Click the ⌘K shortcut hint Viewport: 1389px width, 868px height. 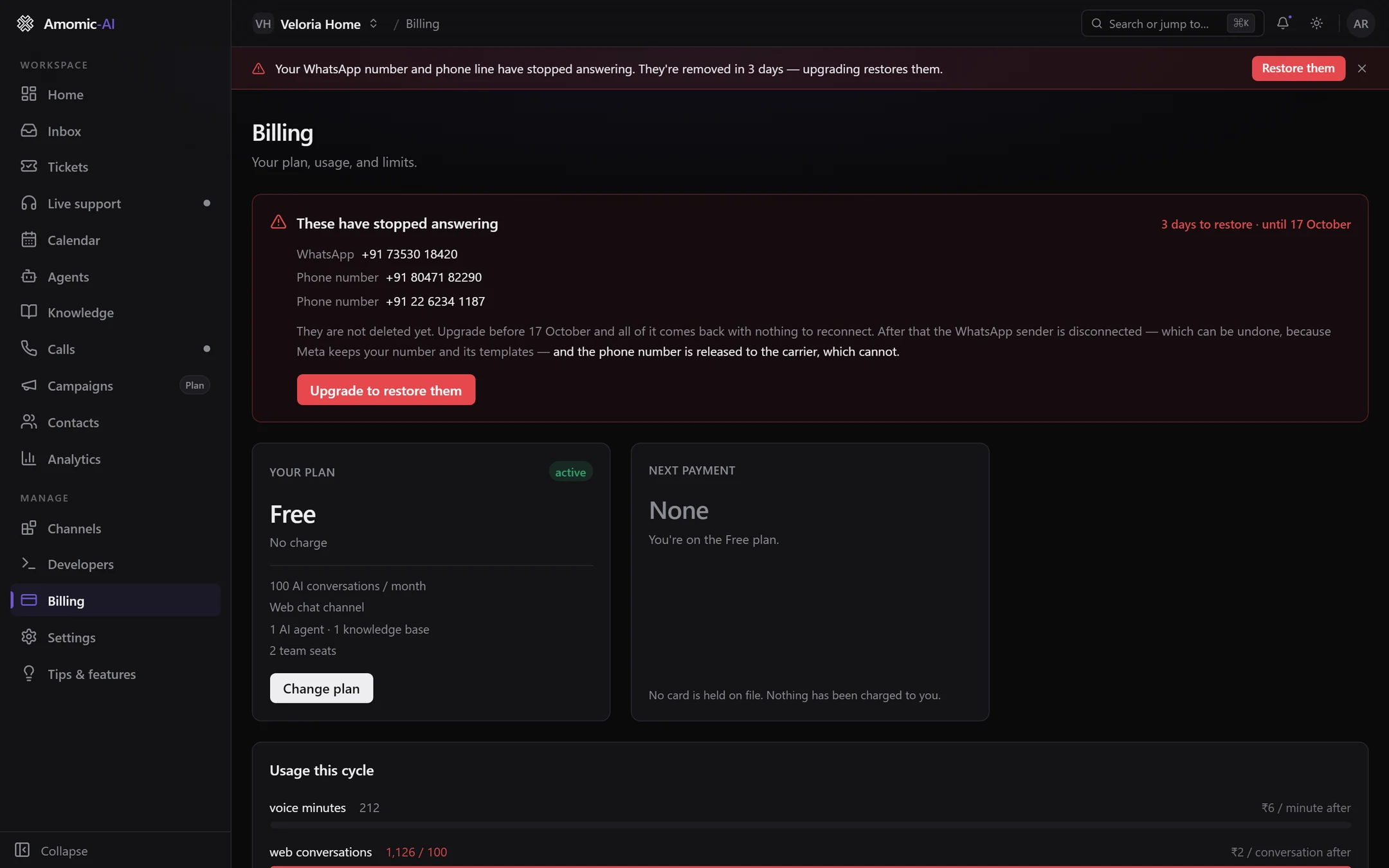tap(1241, 23)
